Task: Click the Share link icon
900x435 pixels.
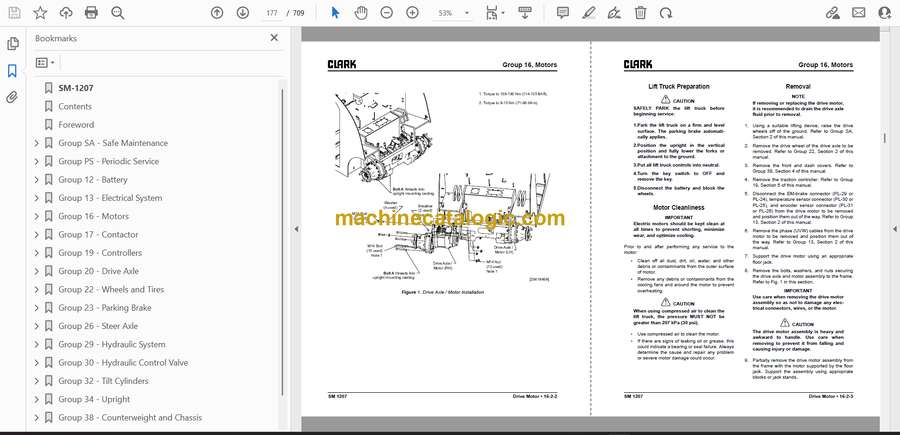Action: point(833,13)
